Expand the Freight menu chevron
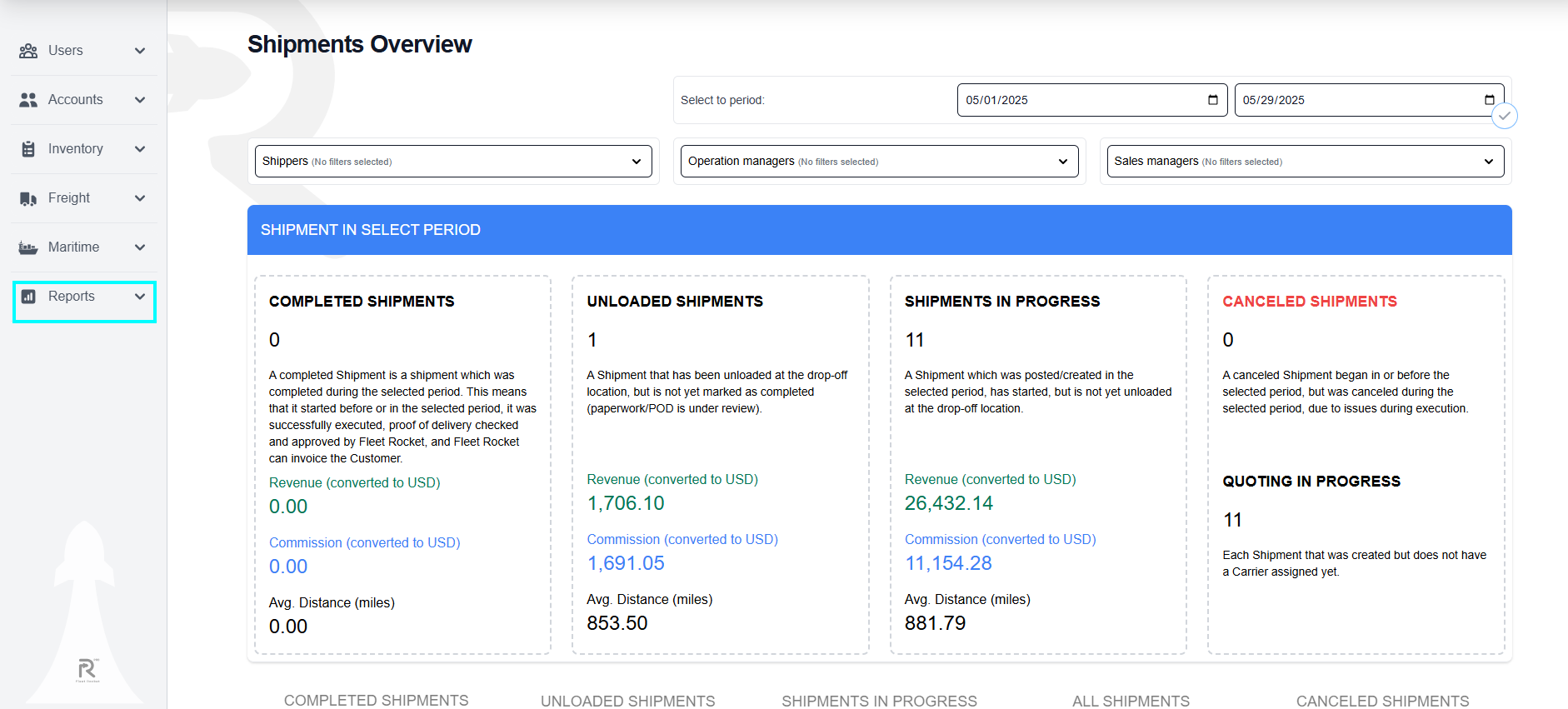 pos(140,198)
